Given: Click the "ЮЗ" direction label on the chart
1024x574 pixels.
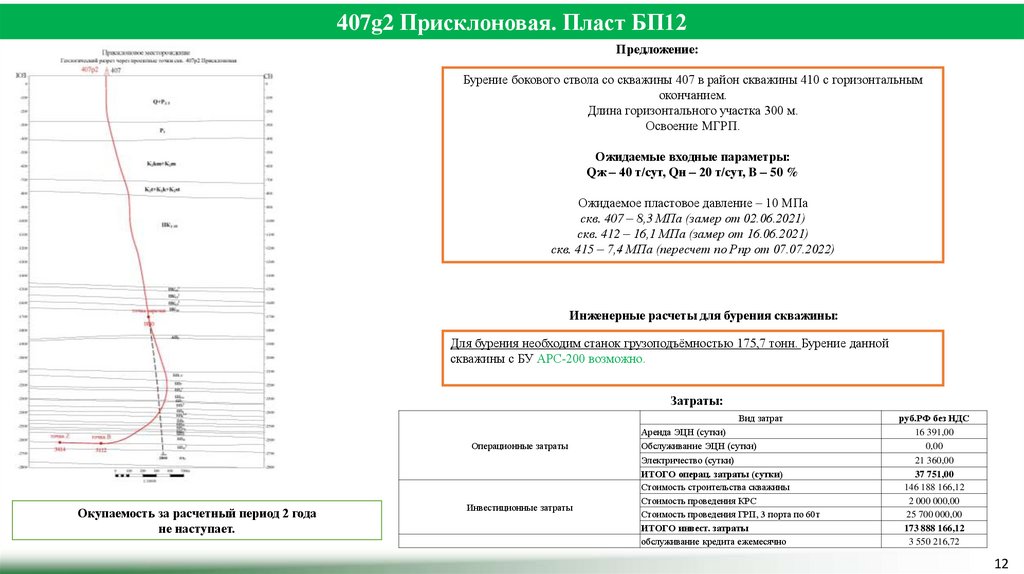Looking at the screenshot, I should (x=21, y=76).
